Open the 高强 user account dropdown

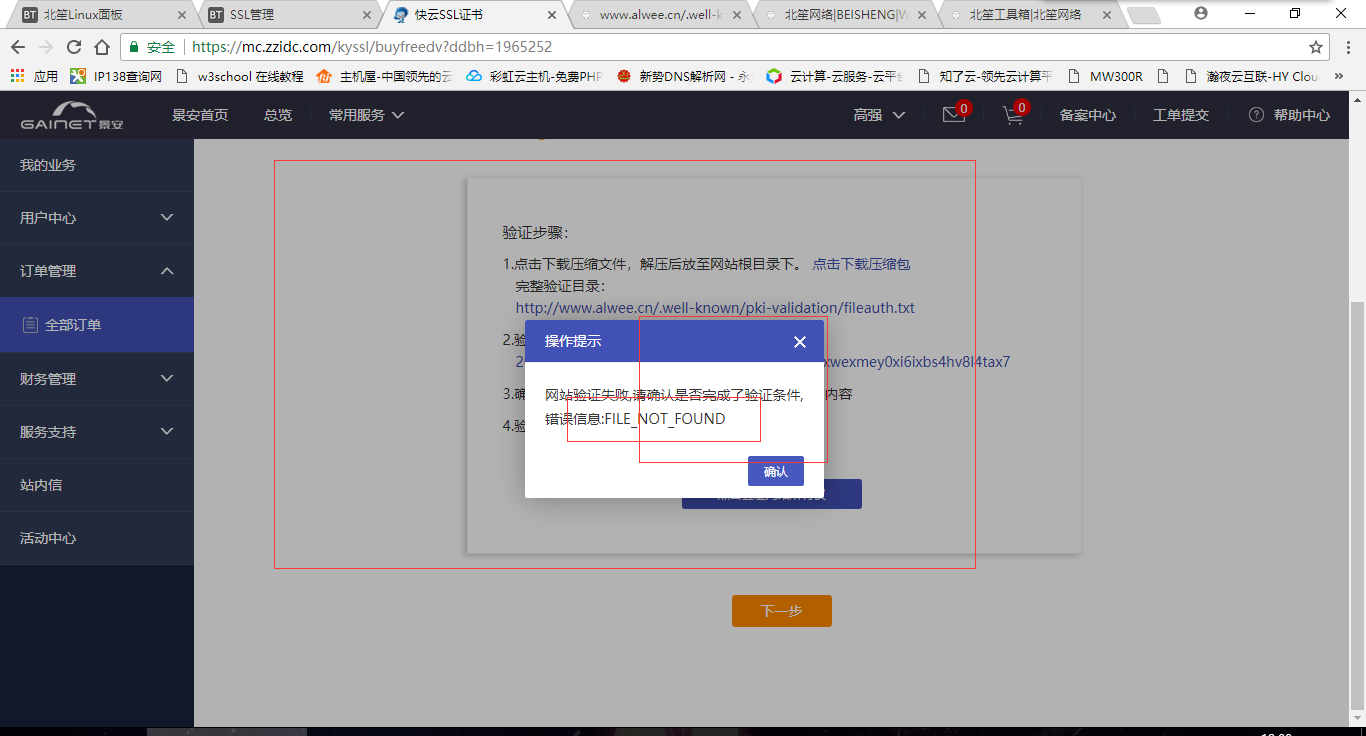pos(879,115)
